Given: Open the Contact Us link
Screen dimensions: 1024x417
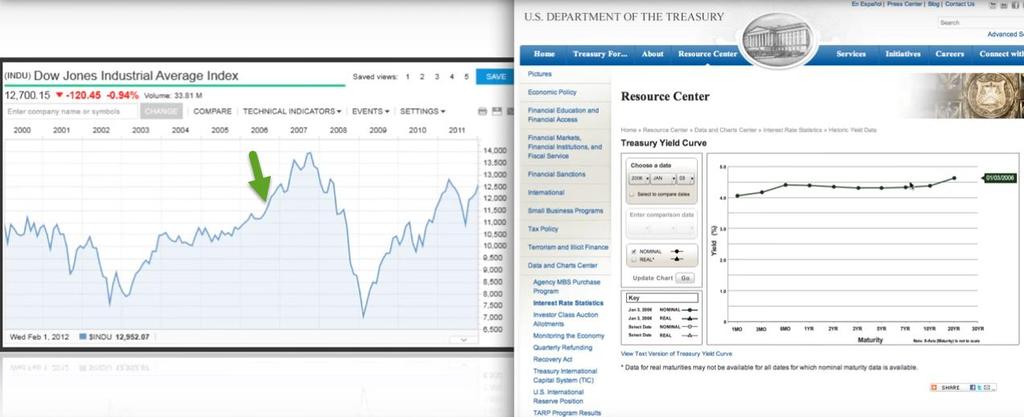Looking at the screenshot, I should click(959, 4).
